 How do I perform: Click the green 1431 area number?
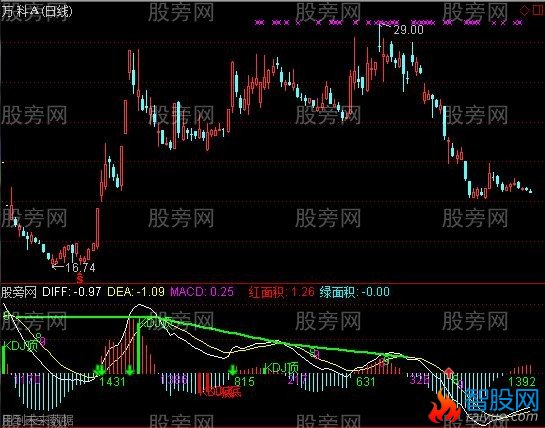pyautogui.click(x=112, y=382)
